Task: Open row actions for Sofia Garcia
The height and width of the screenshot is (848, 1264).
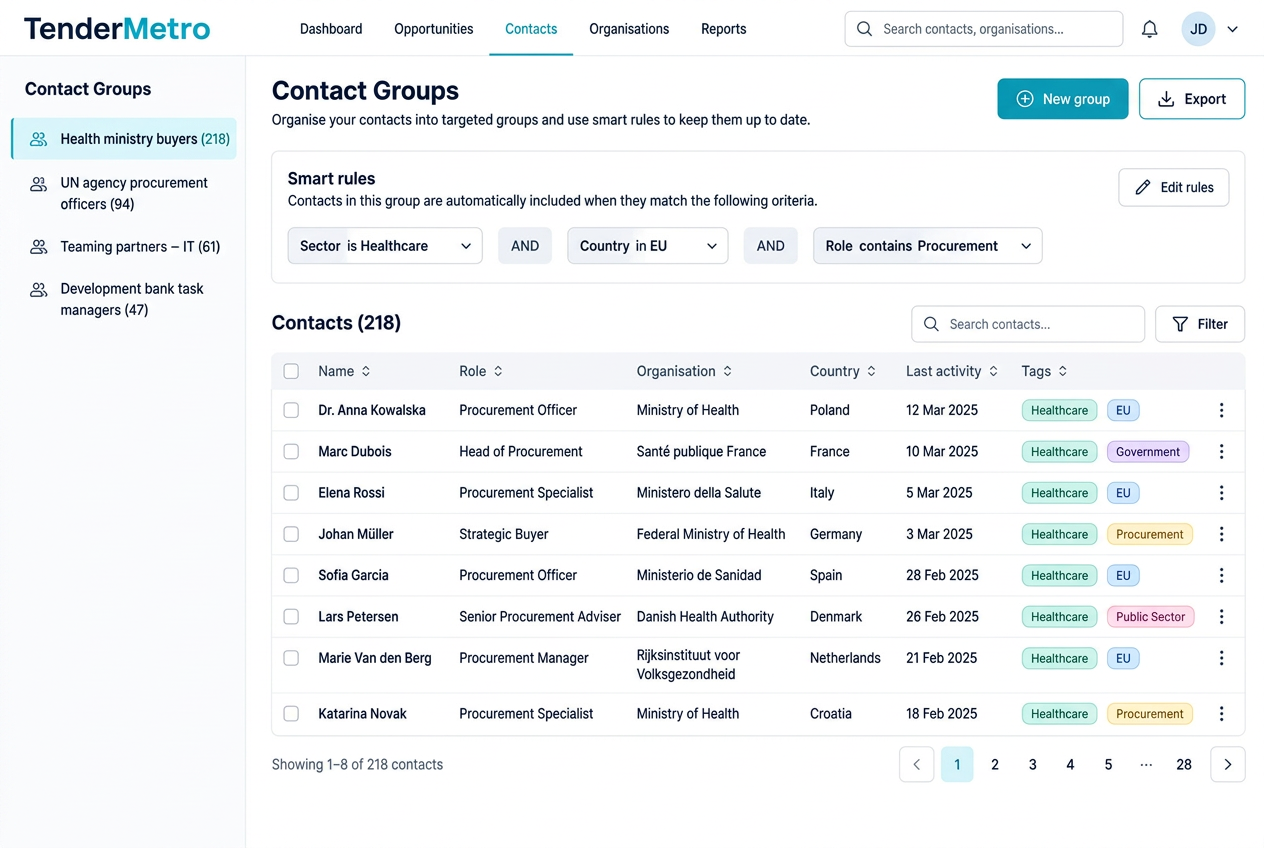Action: click(x=1221, y=575)
